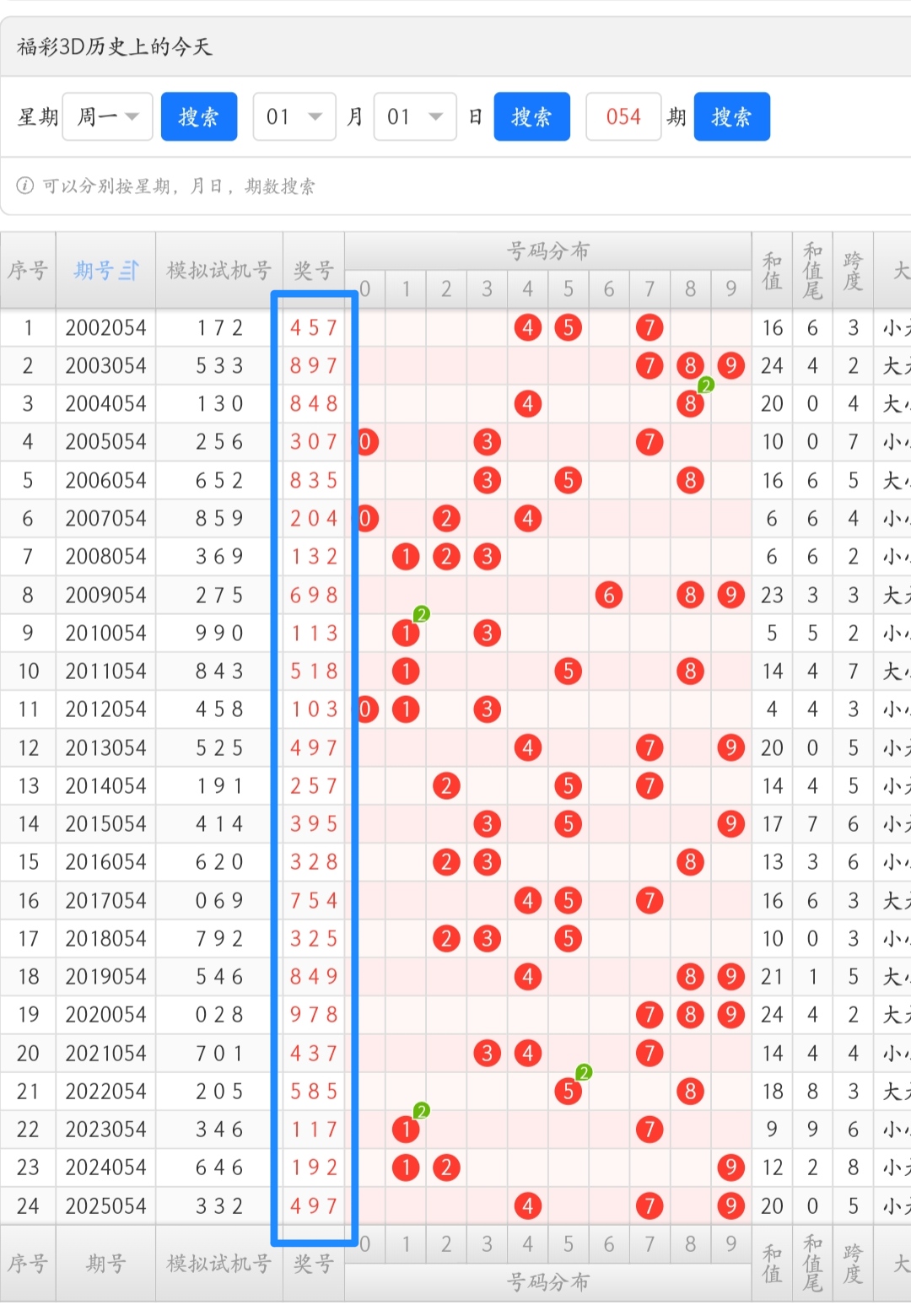Click the 跨度 top column header
Viewport: 911px width, 1316px height.
tap(853, 271)
